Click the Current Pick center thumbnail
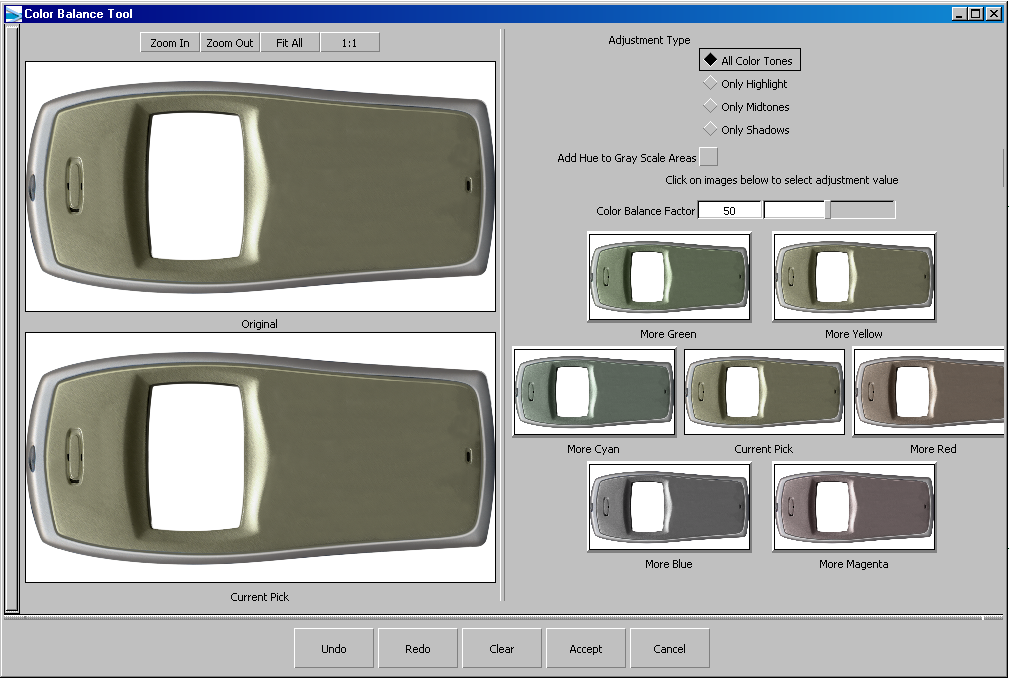The width and height of the screenshot is (1009, 678). click(764, 392)
